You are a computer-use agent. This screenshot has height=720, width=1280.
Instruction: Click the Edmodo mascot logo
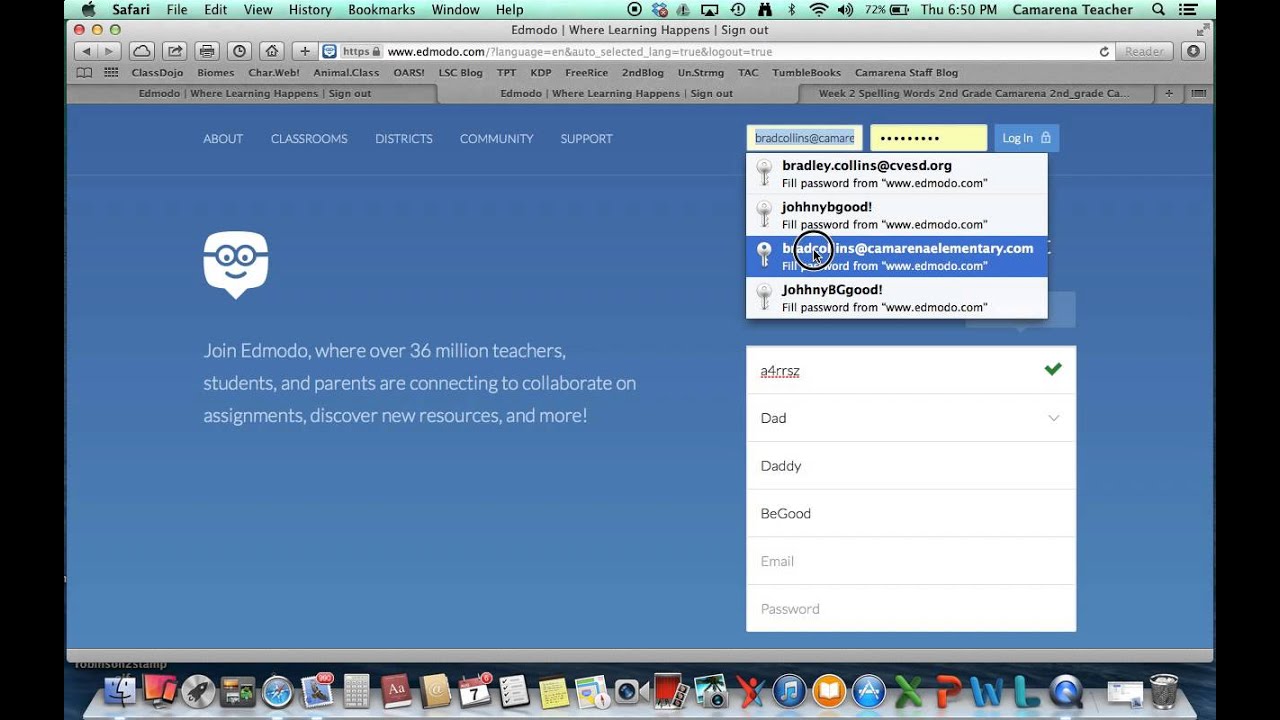tap(236, 264)
